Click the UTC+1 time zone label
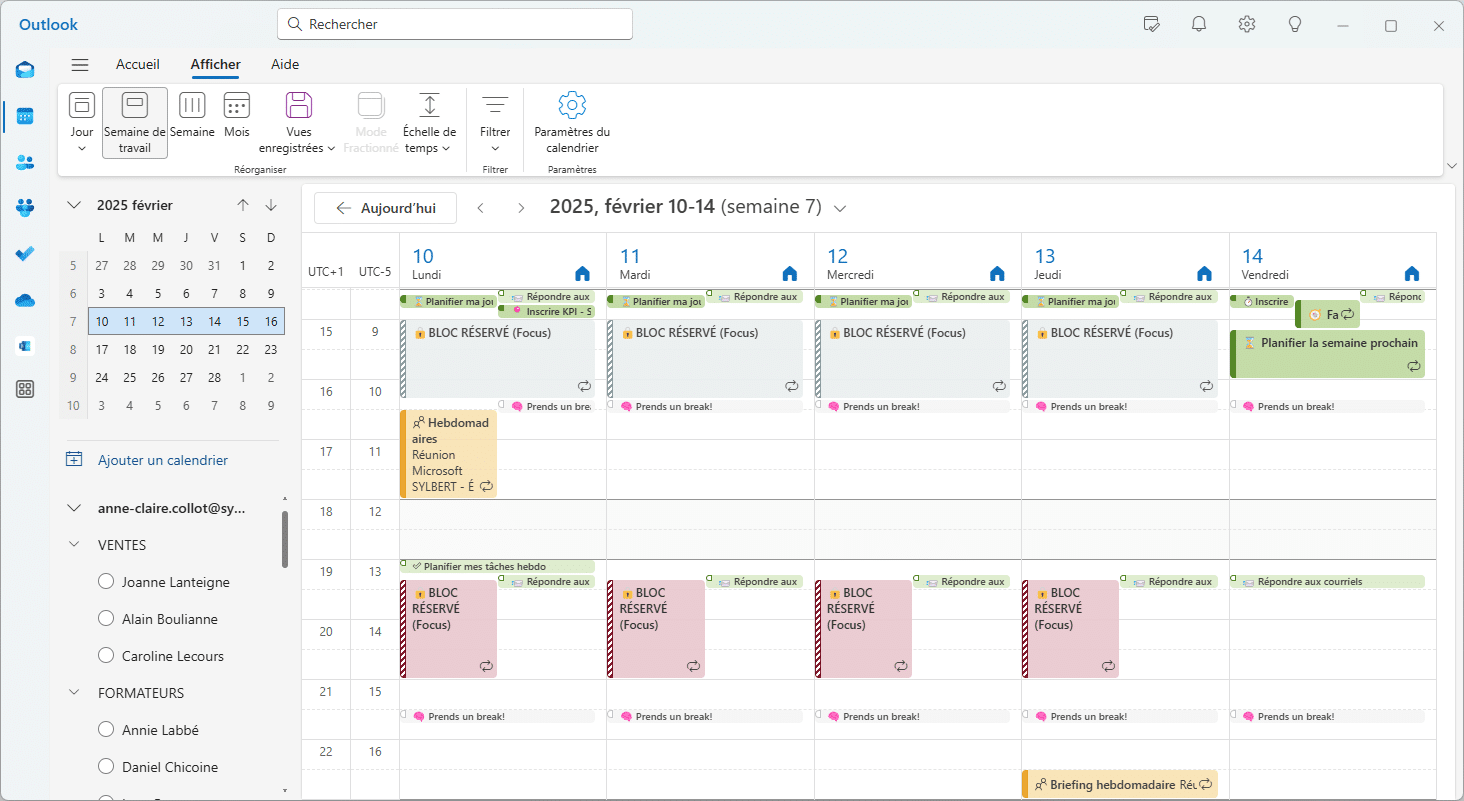Viewport: 1464px width, 801px height. [326, 272]
